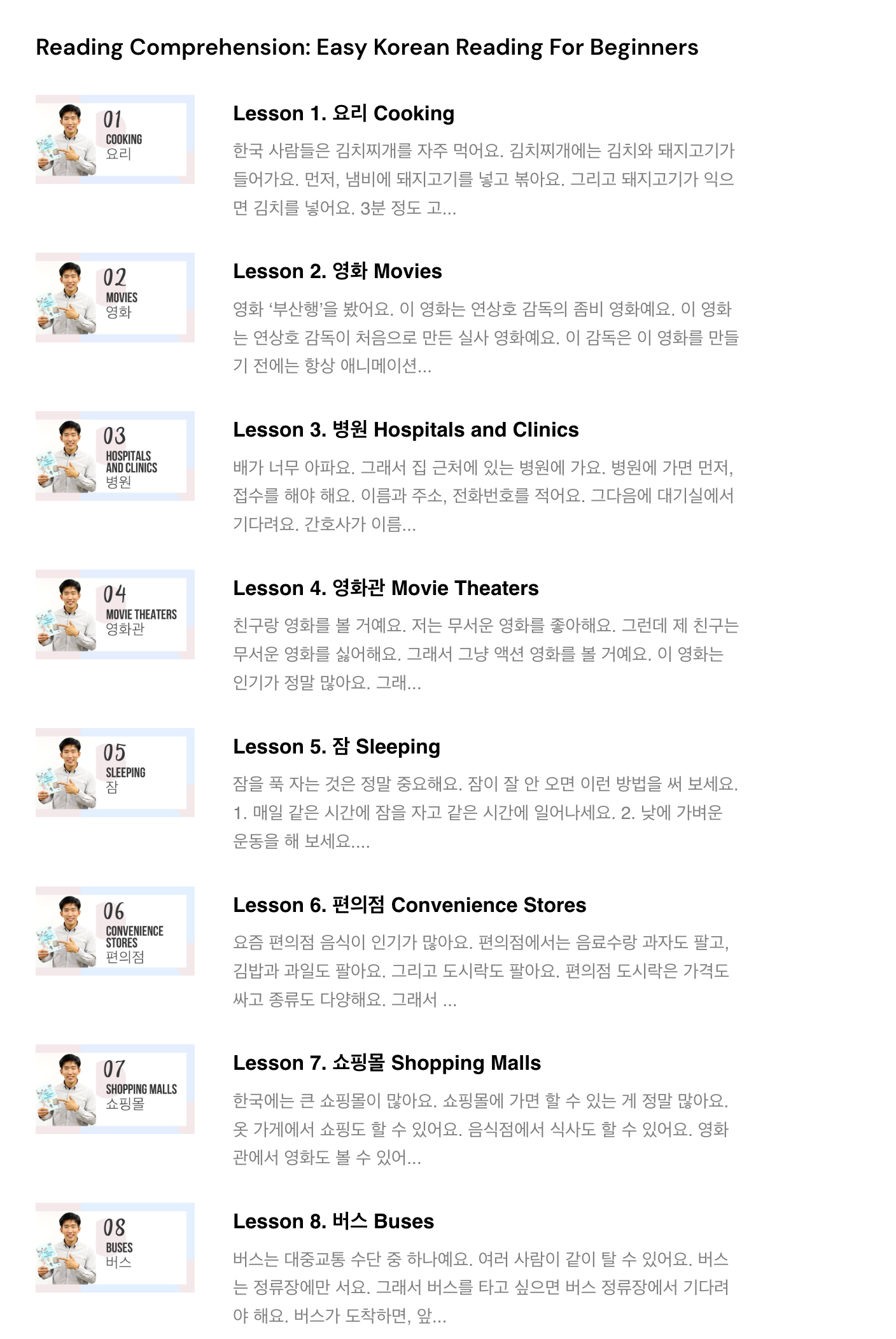Click the 06 Convenience Stores thumbnail

click(x=115, y=931)
